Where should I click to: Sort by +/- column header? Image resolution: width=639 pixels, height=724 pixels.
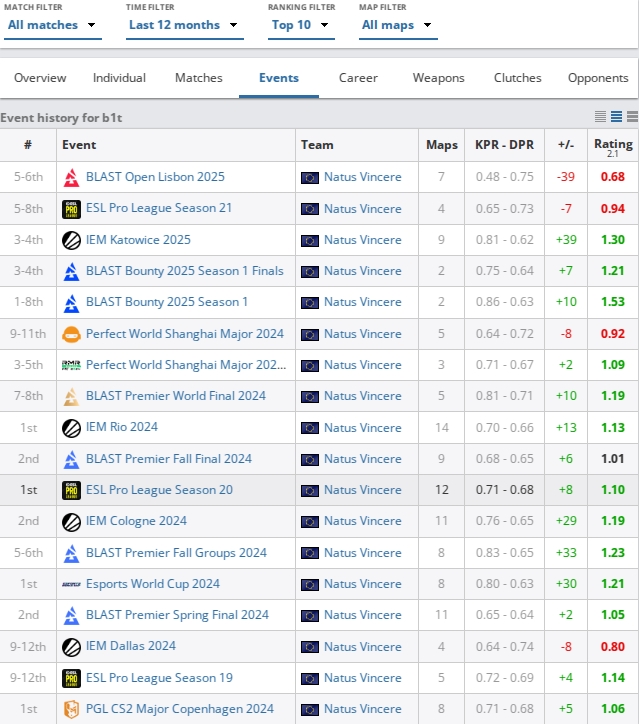pyautogui.click(x=566, y=145)
